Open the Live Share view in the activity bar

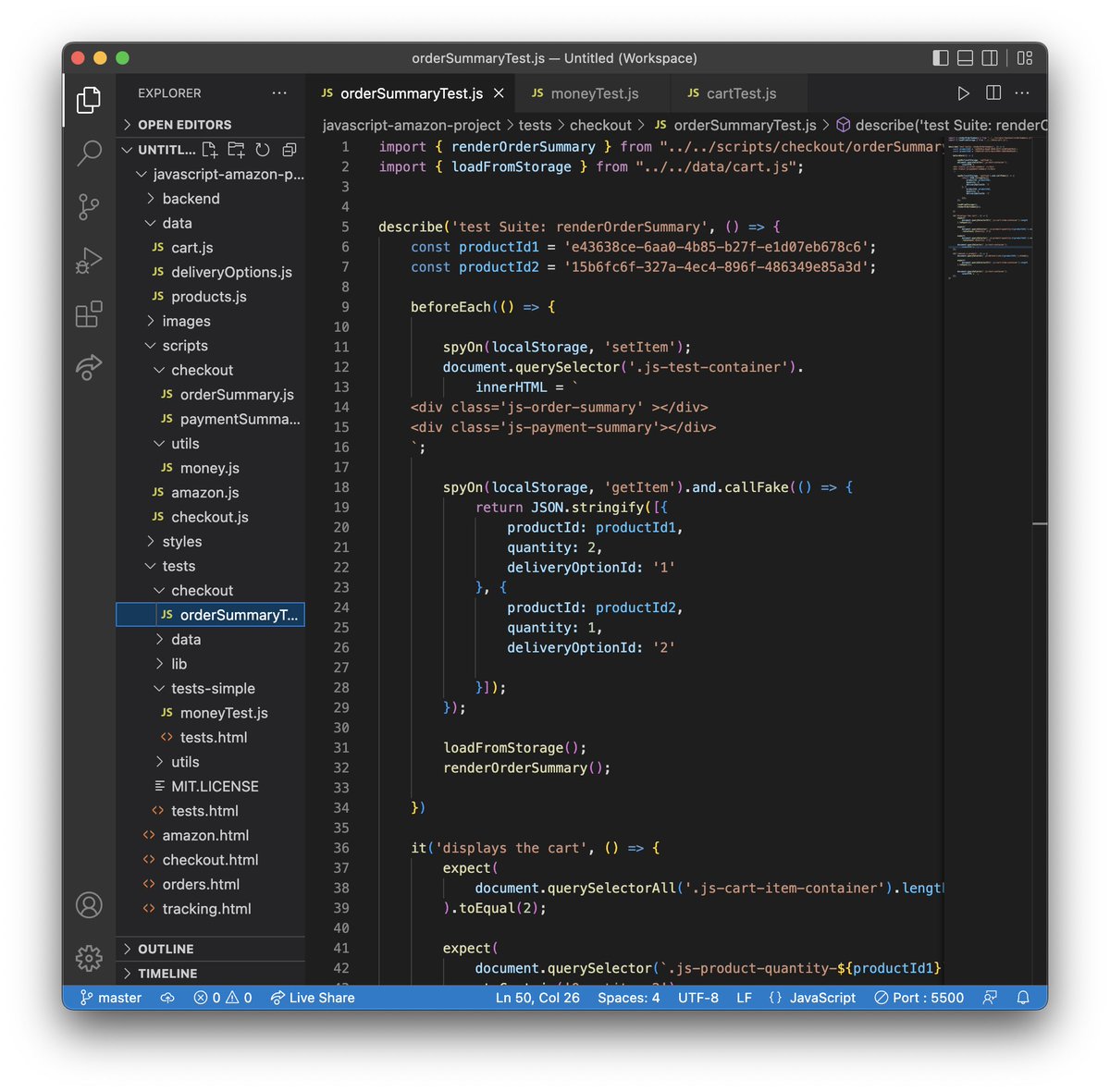pyautogui.click(x=89, y=367)
